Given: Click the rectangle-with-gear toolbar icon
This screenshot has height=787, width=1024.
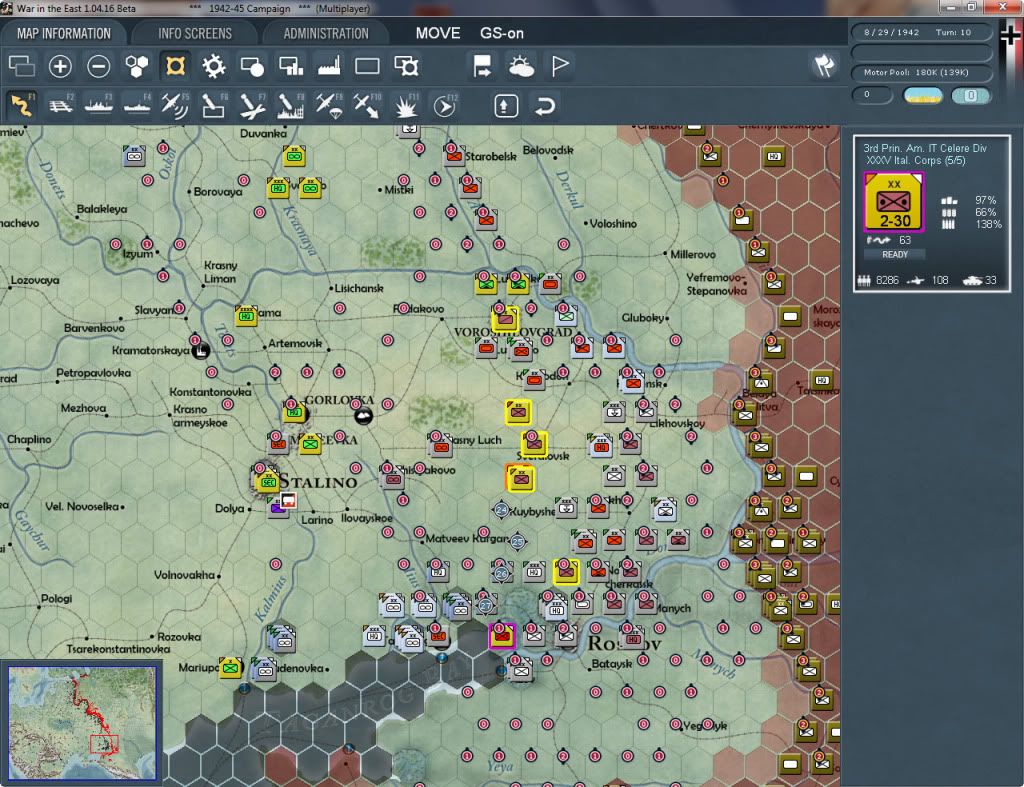Looking at the screenshot, I should coord(406,66).
